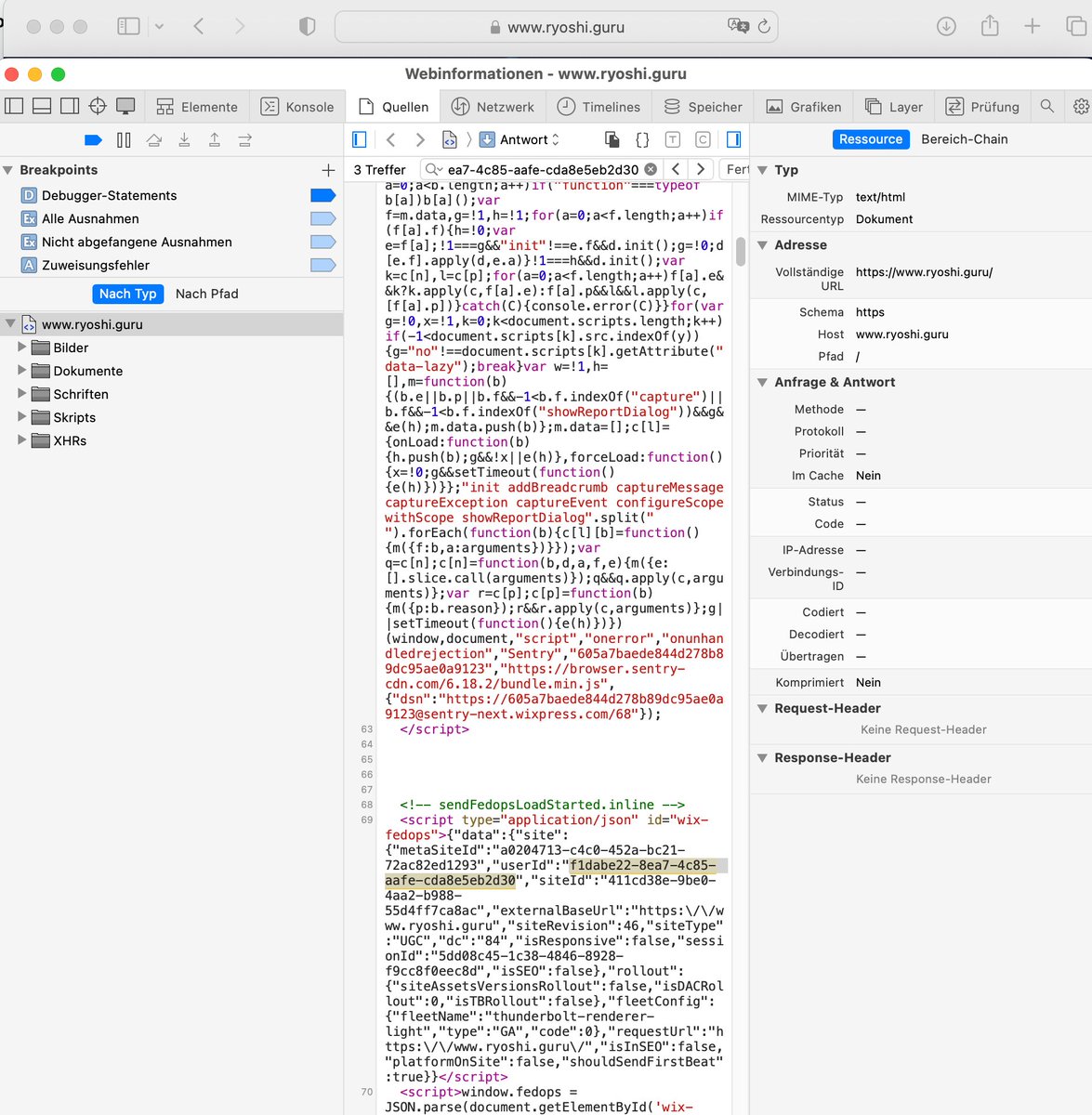Open Safari downloads list
Screen dimensions: 1092x1115
click(946, 27)
